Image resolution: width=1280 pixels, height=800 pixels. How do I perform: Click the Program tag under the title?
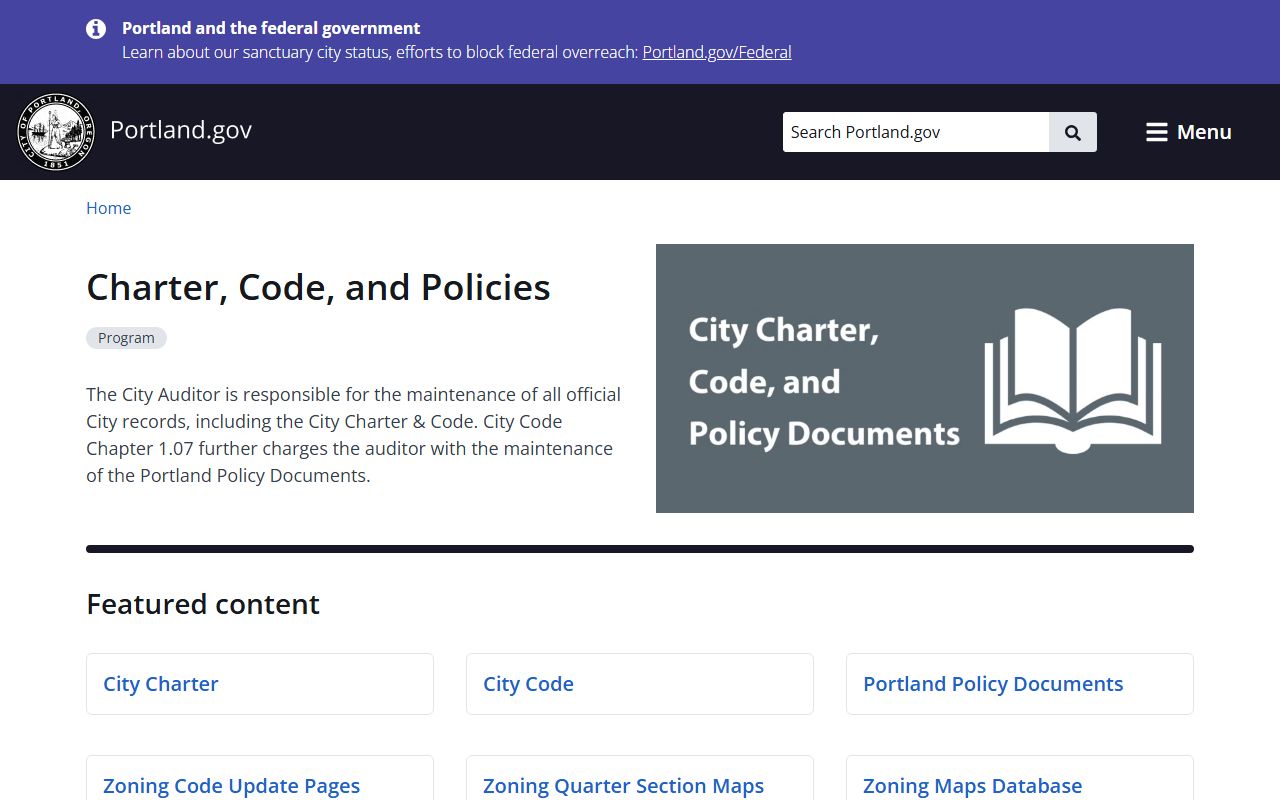[126, 338]
